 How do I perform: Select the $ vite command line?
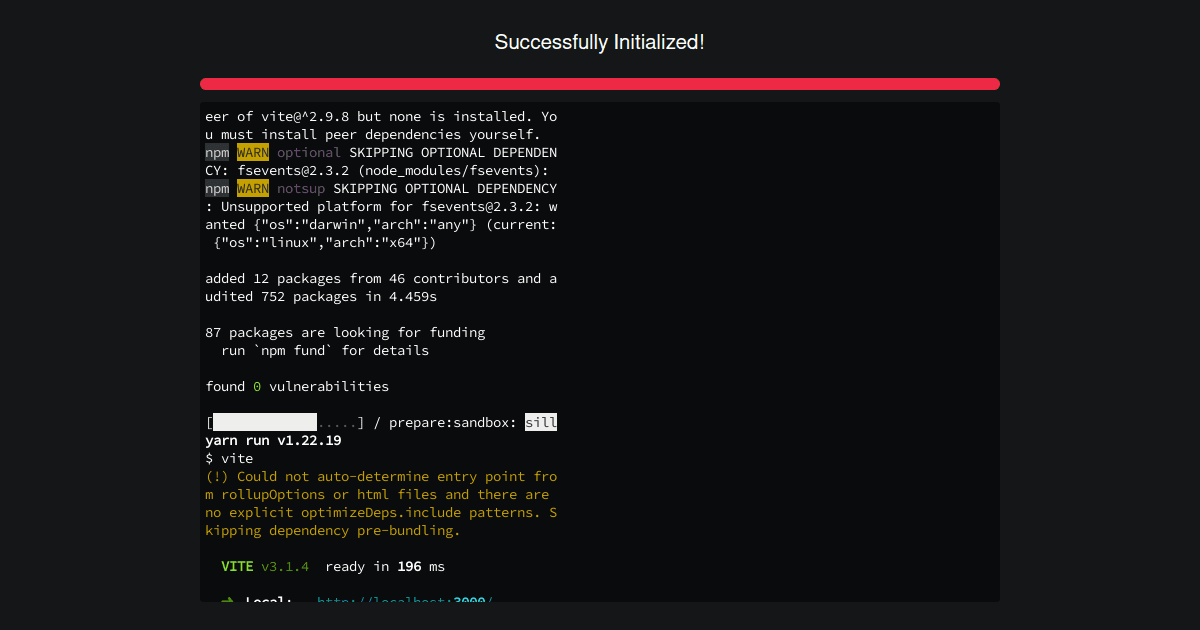(x=229, y=458)
